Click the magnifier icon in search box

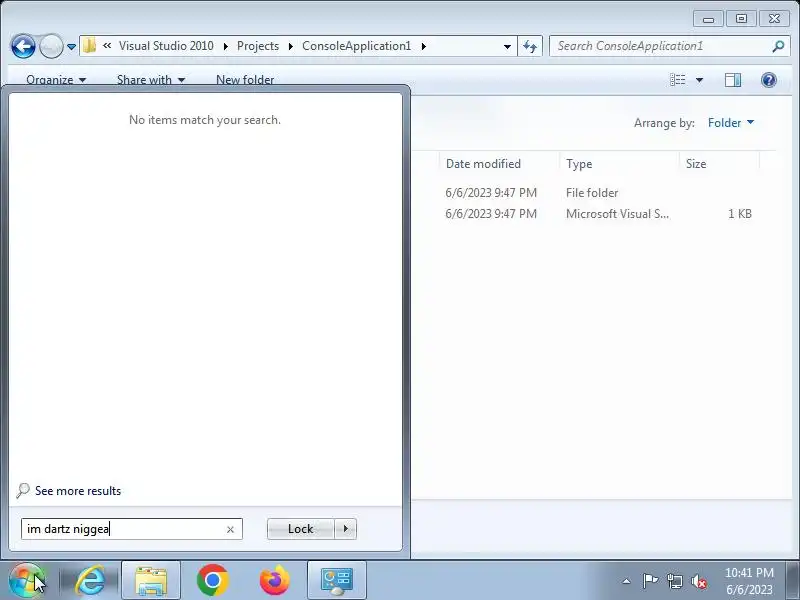click(x=778, y=46)
